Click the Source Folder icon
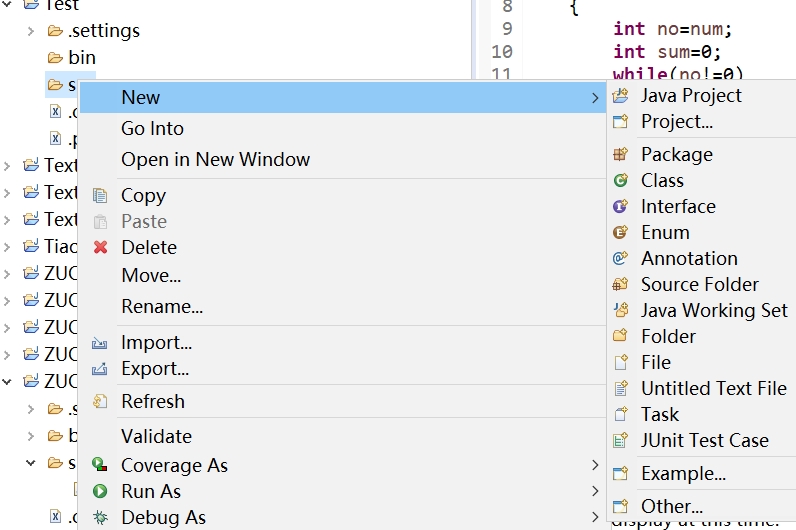 click(621, 285)
